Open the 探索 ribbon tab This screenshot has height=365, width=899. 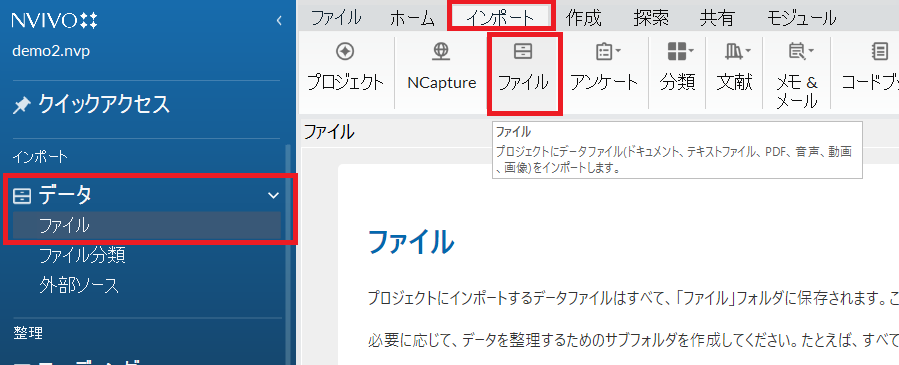click(651, 18)
